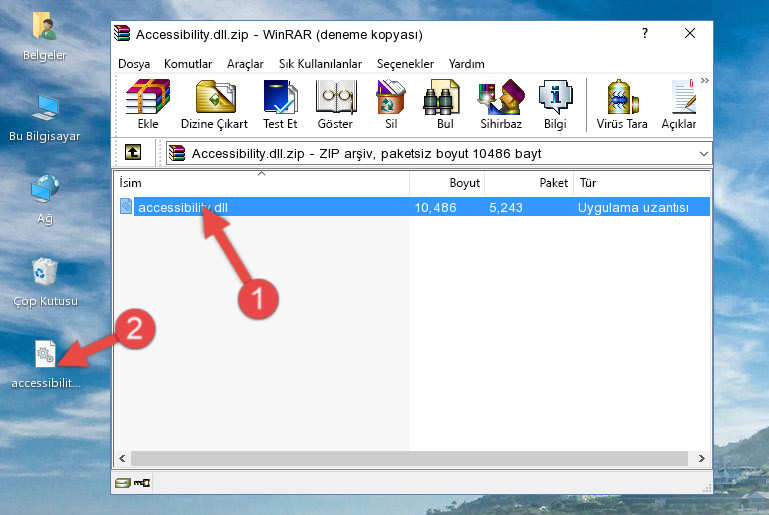Click the horizontal scrollbar right arrow
769x515 pixels.
pyautogui.click(x=702, y=458)
